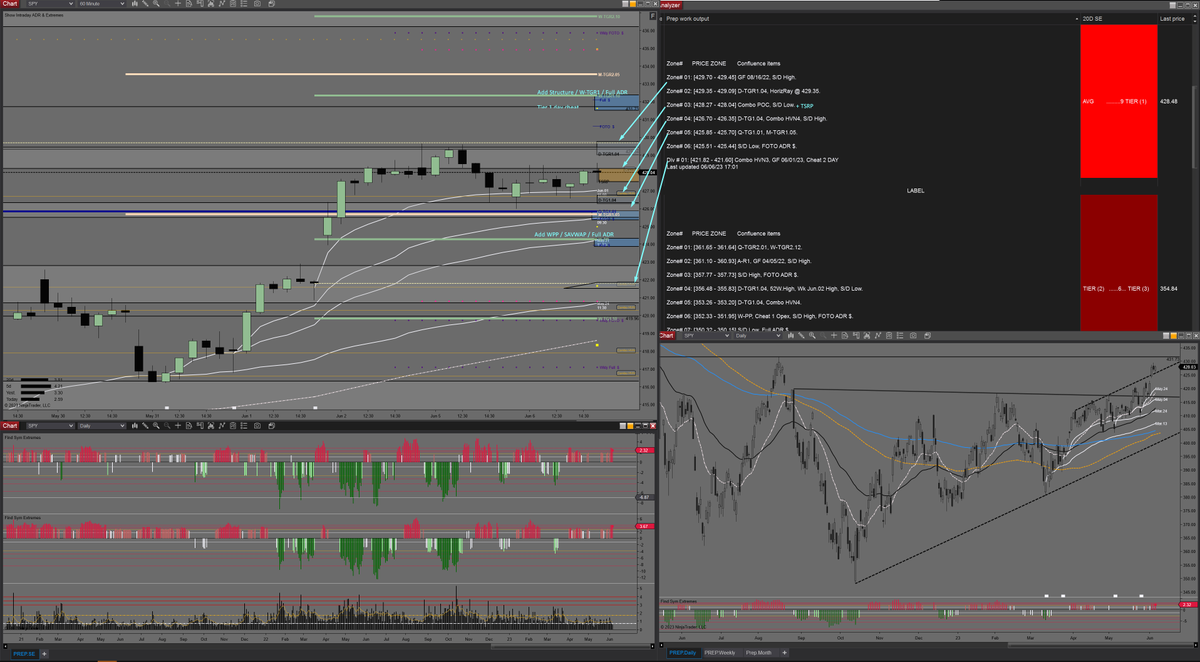Open Daily interval dropdown on PREP.SE chart

(102, 425)
